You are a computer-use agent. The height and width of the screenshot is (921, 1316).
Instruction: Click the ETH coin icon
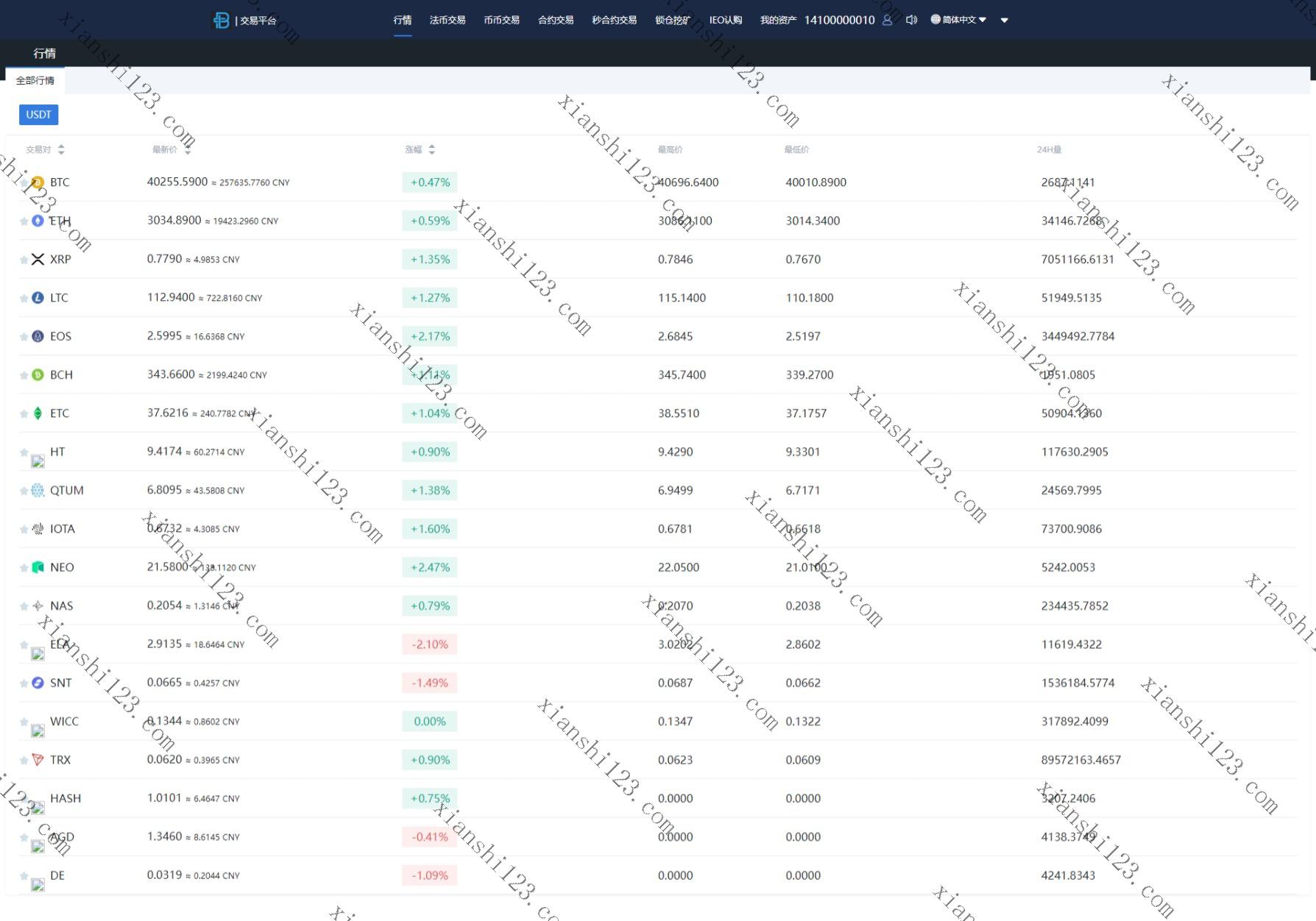coord(38,221)
